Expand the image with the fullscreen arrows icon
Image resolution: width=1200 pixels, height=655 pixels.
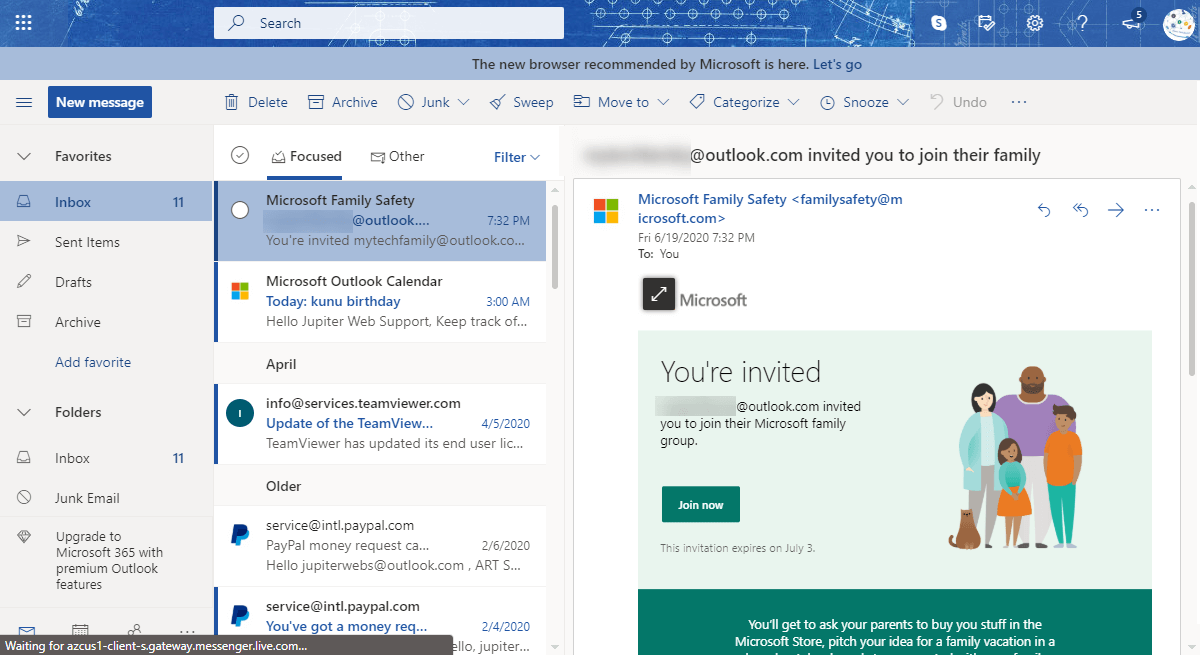point(659,294)
